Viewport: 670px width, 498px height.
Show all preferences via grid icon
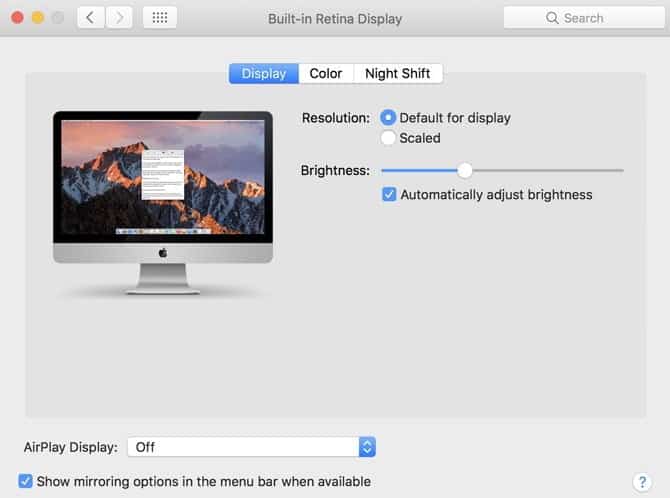160,18
